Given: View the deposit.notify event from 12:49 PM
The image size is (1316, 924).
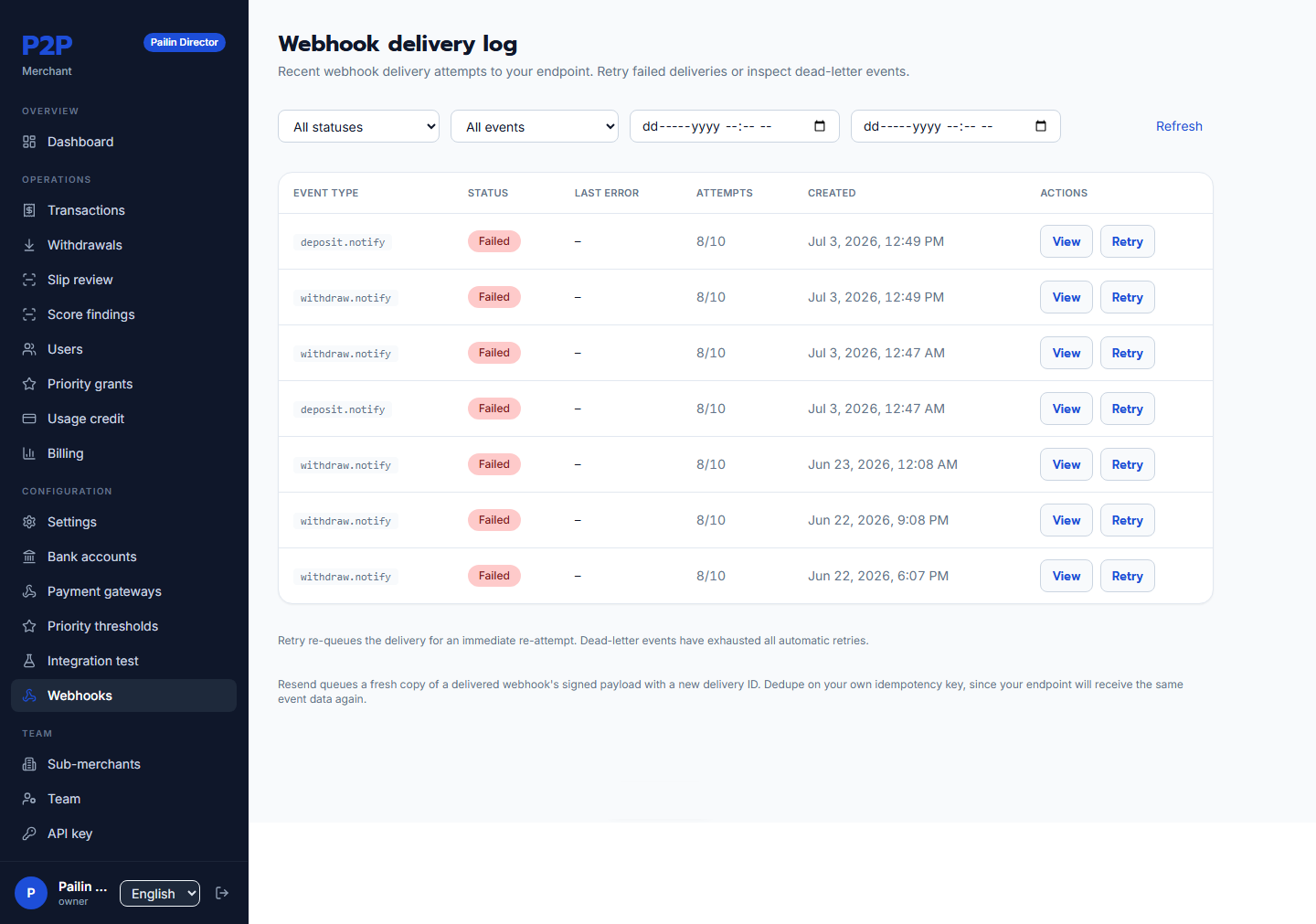Looking at the screenshot, I should (1067, 241).
